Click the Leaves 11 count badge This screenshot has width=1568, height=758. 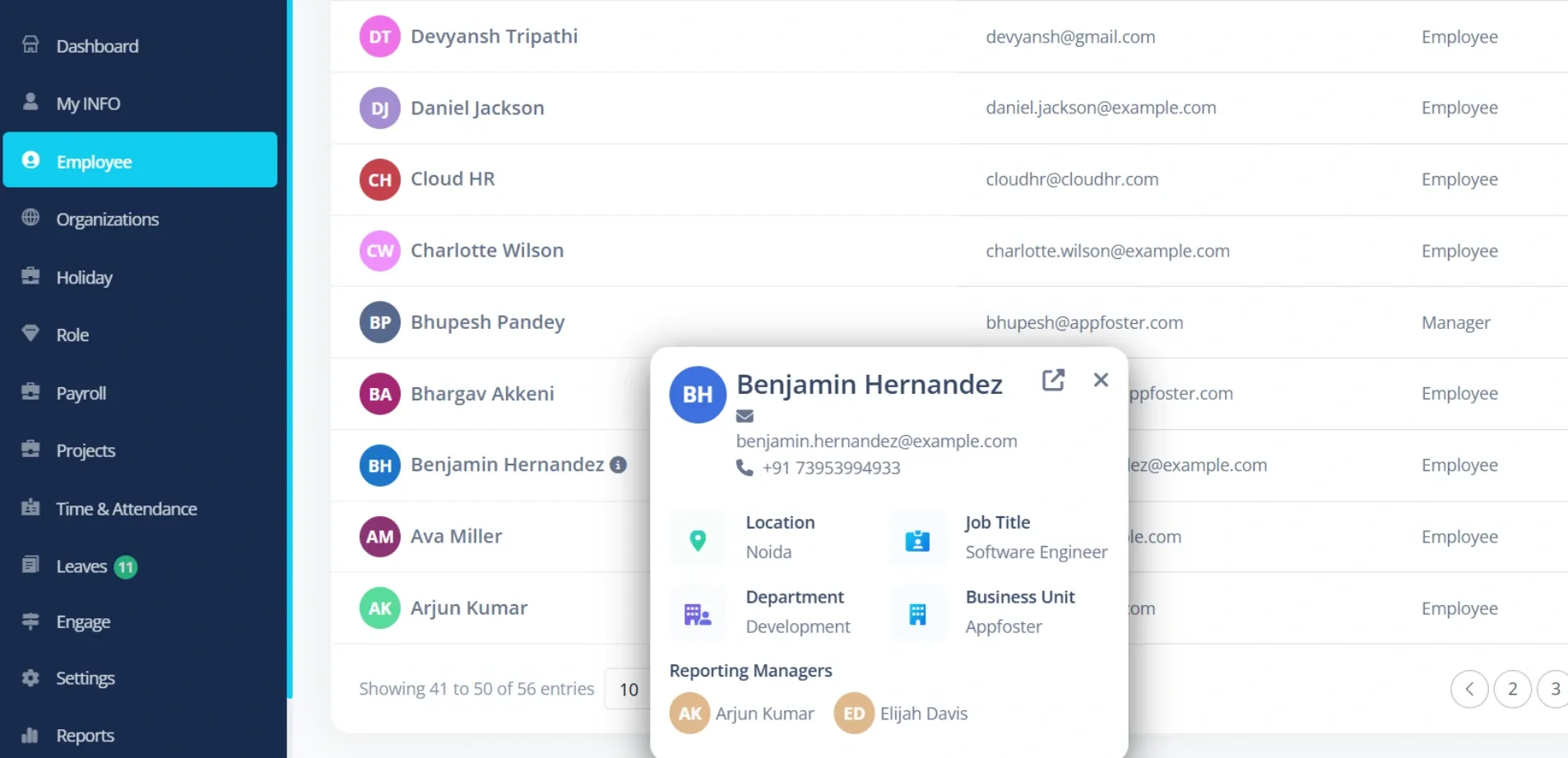(125, 567)
